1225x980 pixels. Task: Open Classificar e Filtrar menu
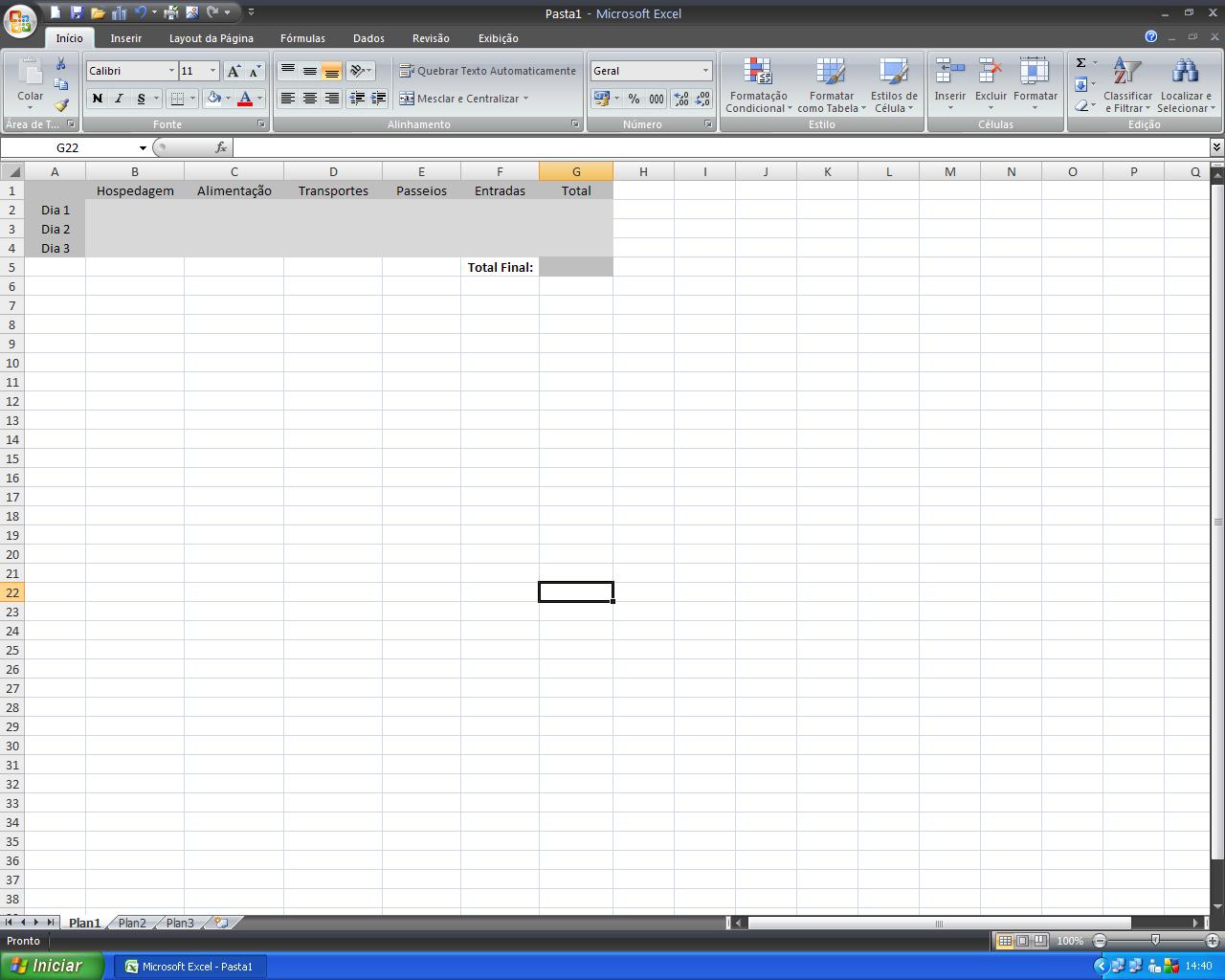tap(1127, 85)
